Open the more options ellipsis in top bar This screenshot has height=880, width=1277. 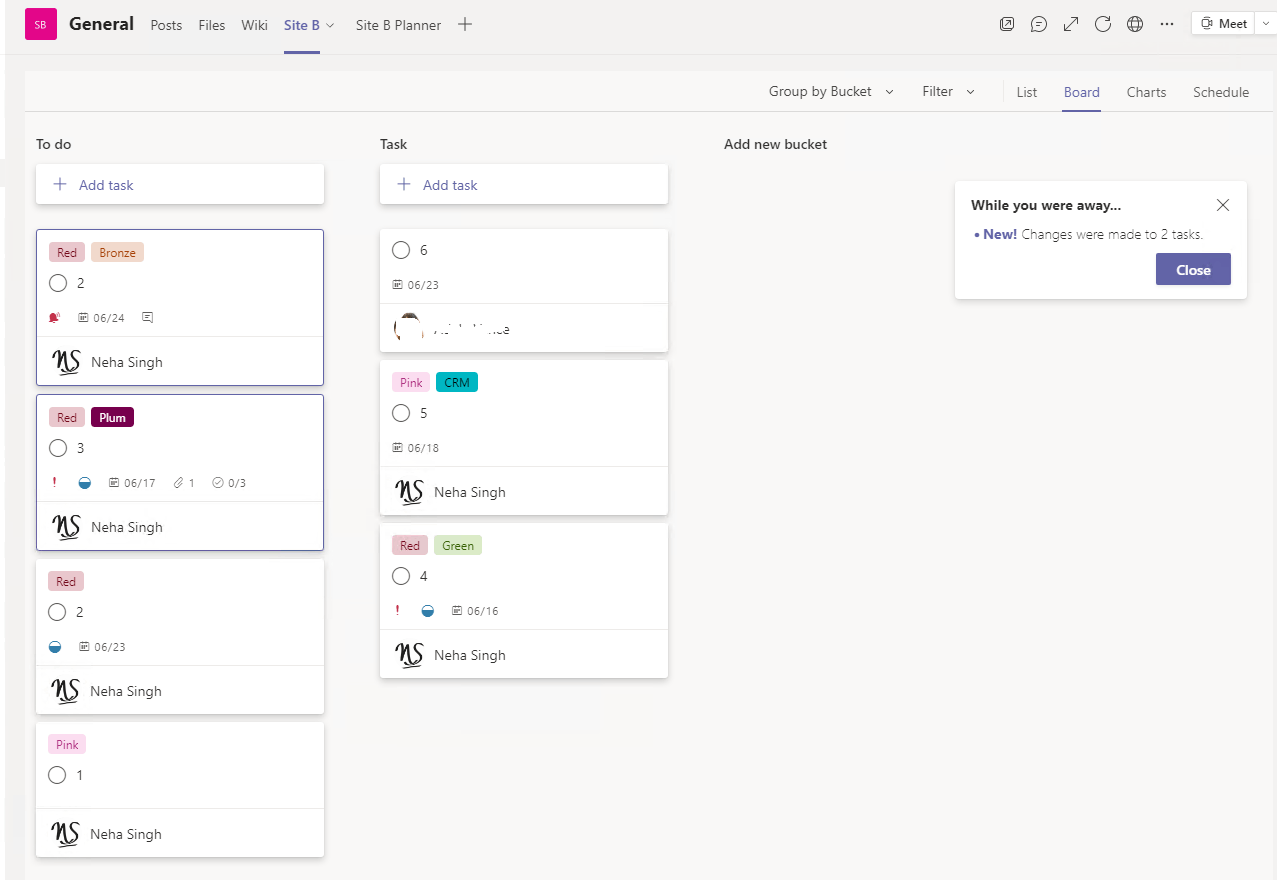coord(1167,24)
